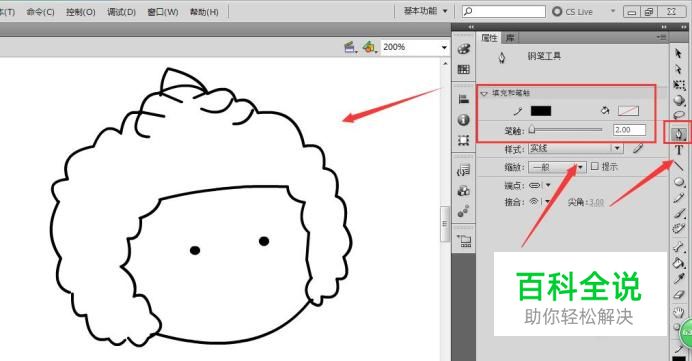
Task: Select the Eraser tool
Action: [x=679, y=294]
